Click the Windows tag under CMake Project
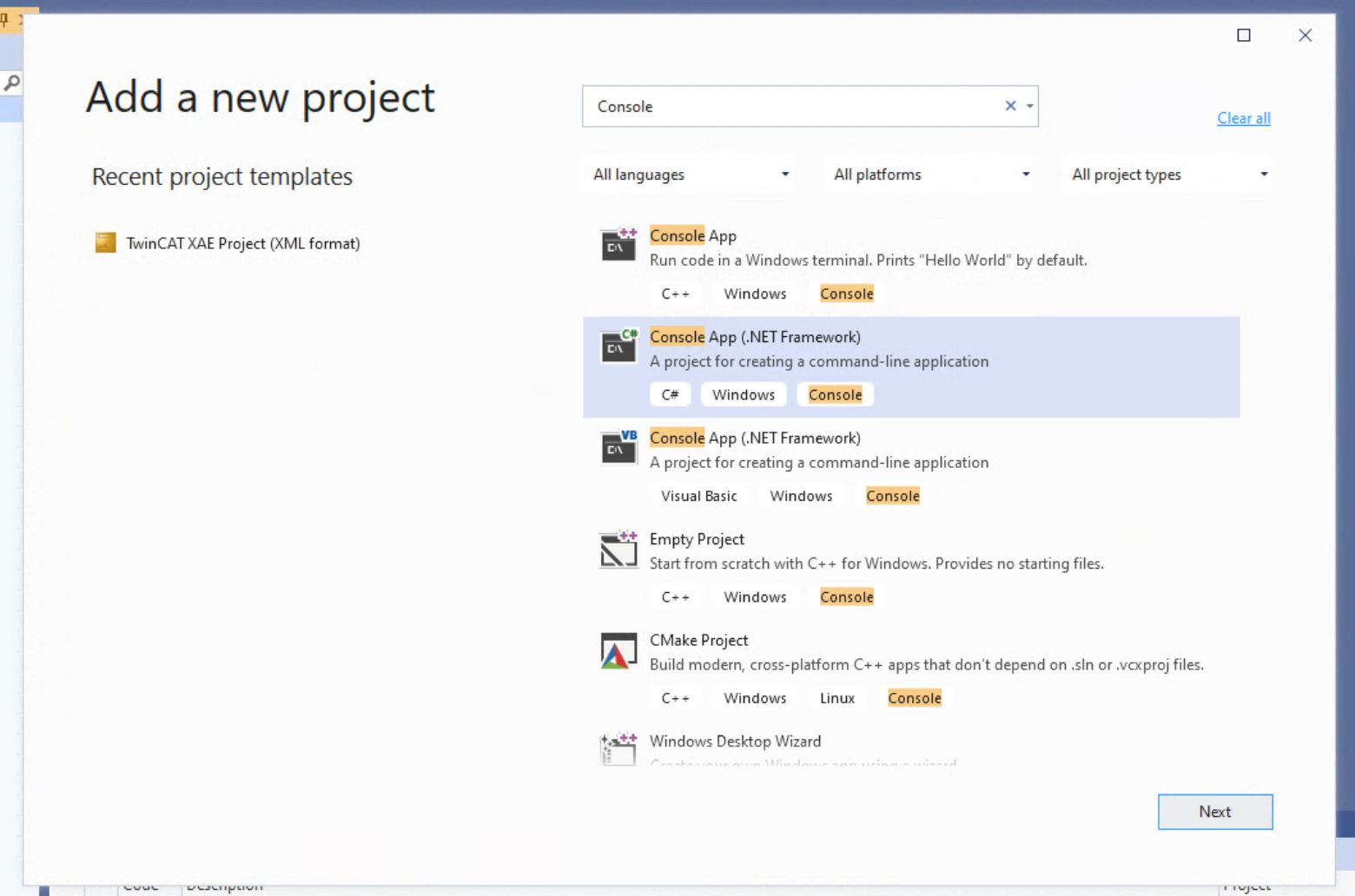The height and width of the screenshot is (896, 1355). (x=755, y=698)
